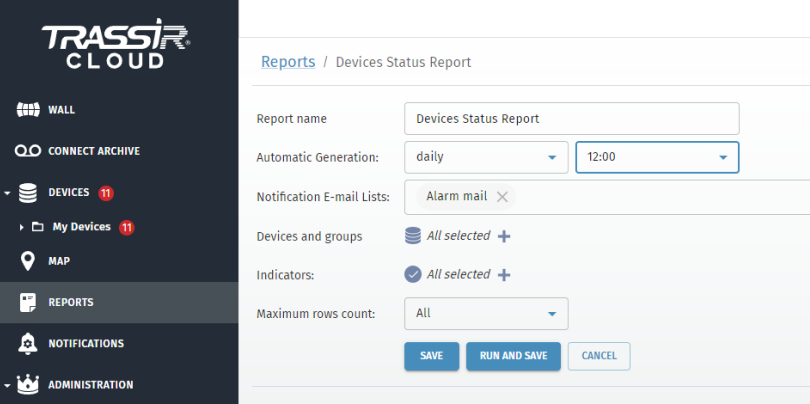Open the Wall view icon
This screenshot has height=404, width=810.
click(28, 109)
